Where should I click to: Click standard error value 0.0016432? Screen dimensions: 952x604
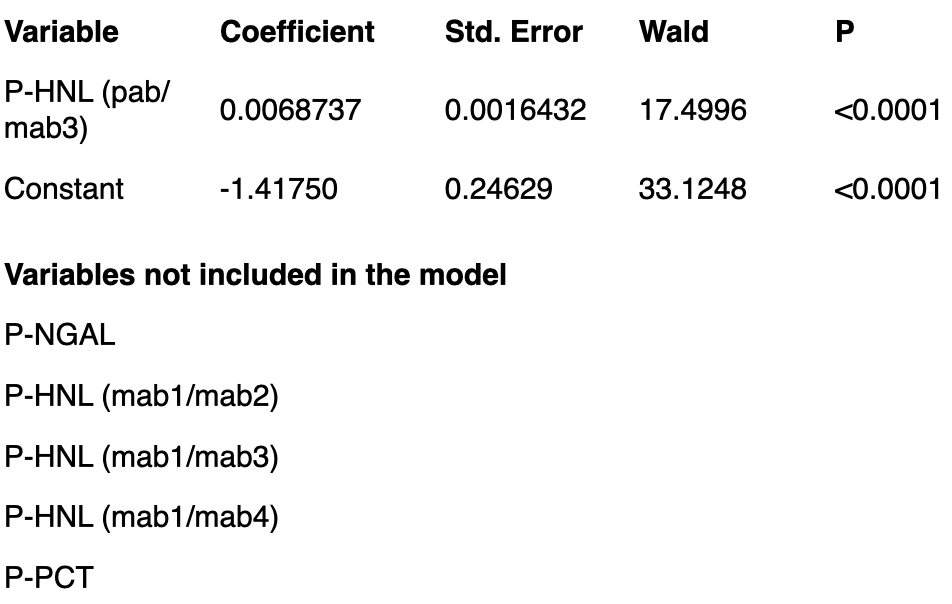point(515,110)
